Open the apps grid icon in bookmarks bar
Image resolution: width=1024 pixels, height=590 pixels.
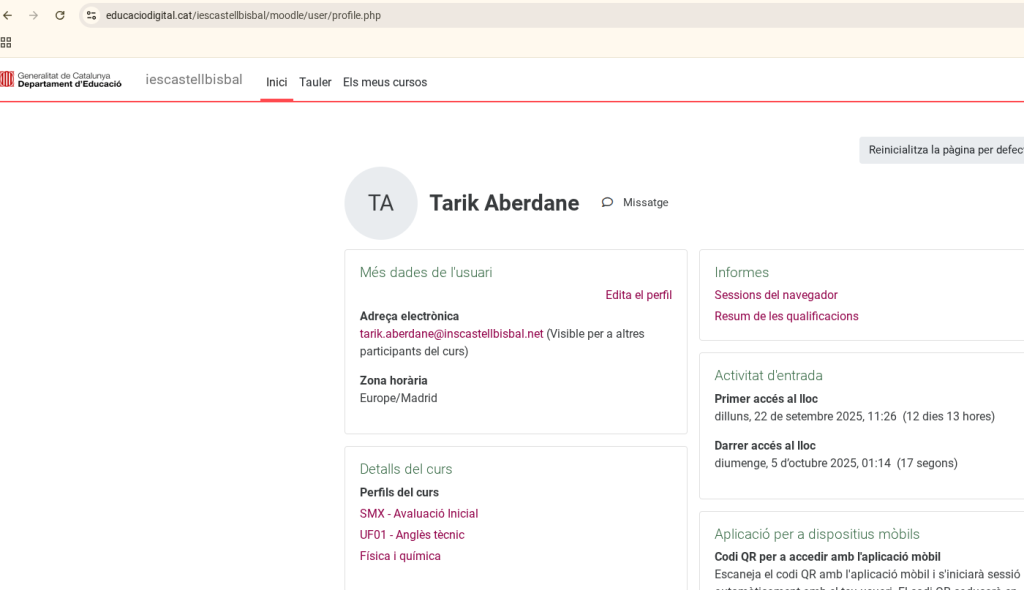[6, 42]
